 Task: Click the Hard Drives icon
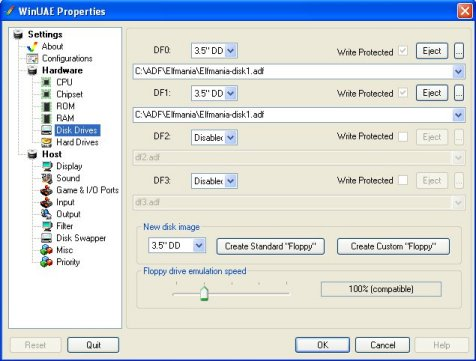click(x=46, y=142)
